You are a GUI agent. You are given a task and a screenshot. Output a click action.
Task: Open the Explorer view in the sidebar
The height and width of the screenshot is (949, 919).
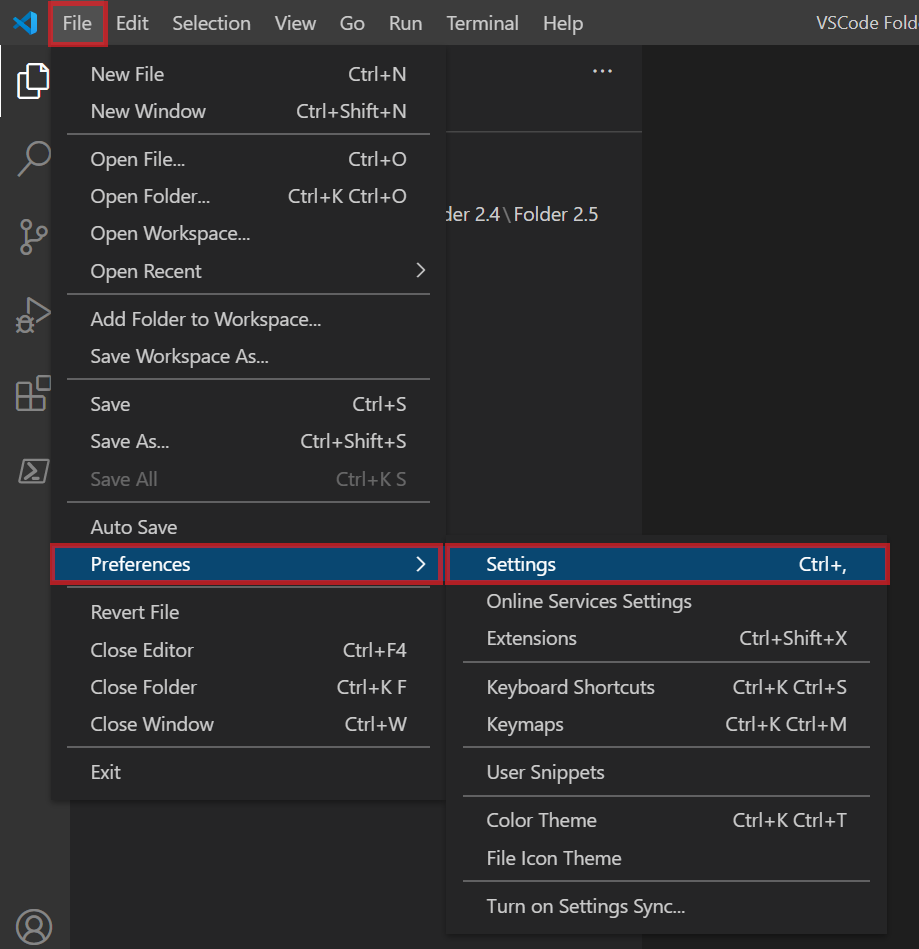click(33, 81)
